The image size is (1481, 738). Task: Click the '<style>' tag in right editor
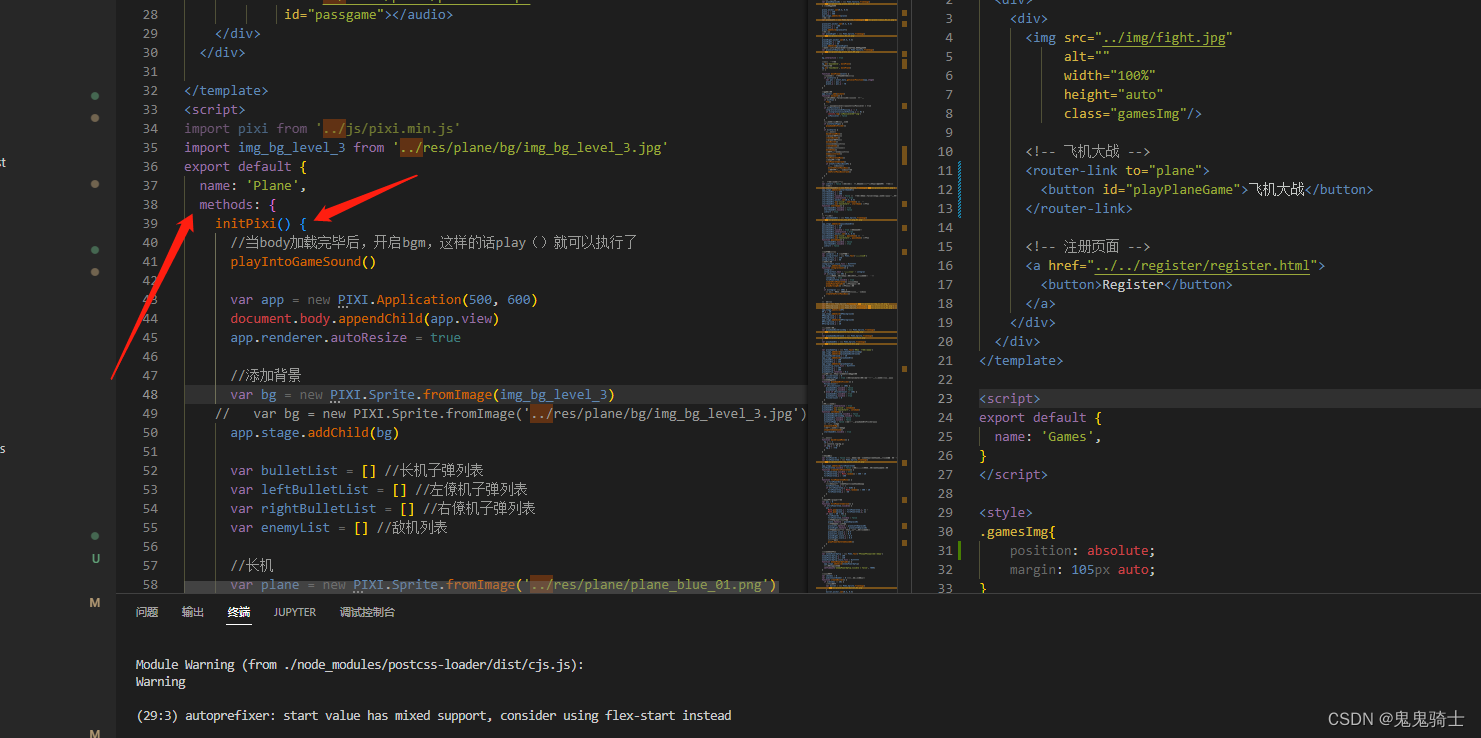coord(1006,512)
